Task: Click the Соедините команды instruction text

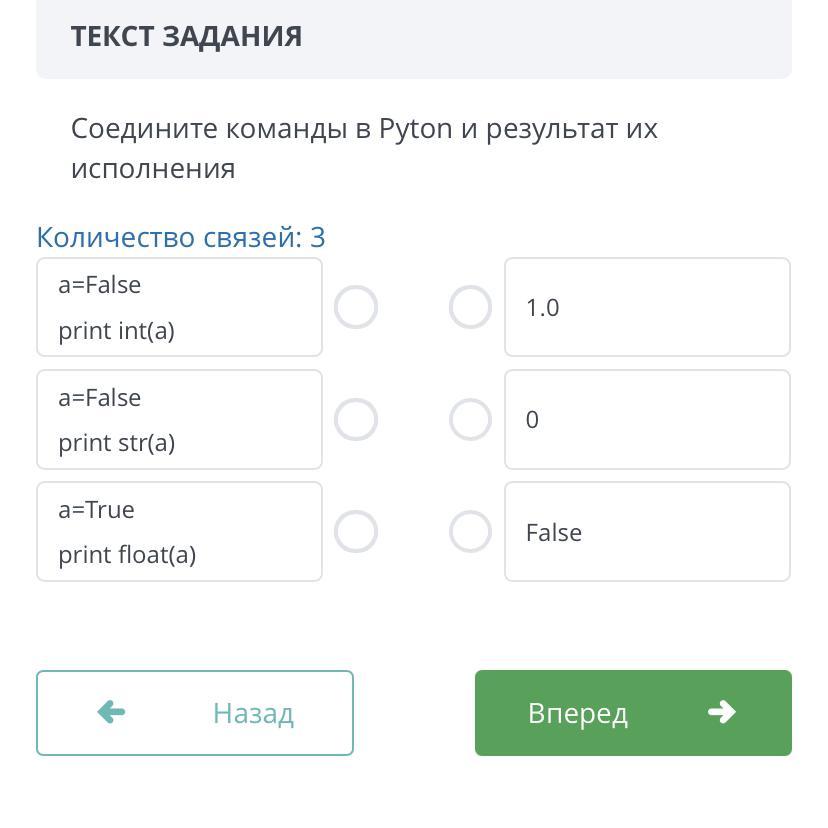Action: coord(364,148)
